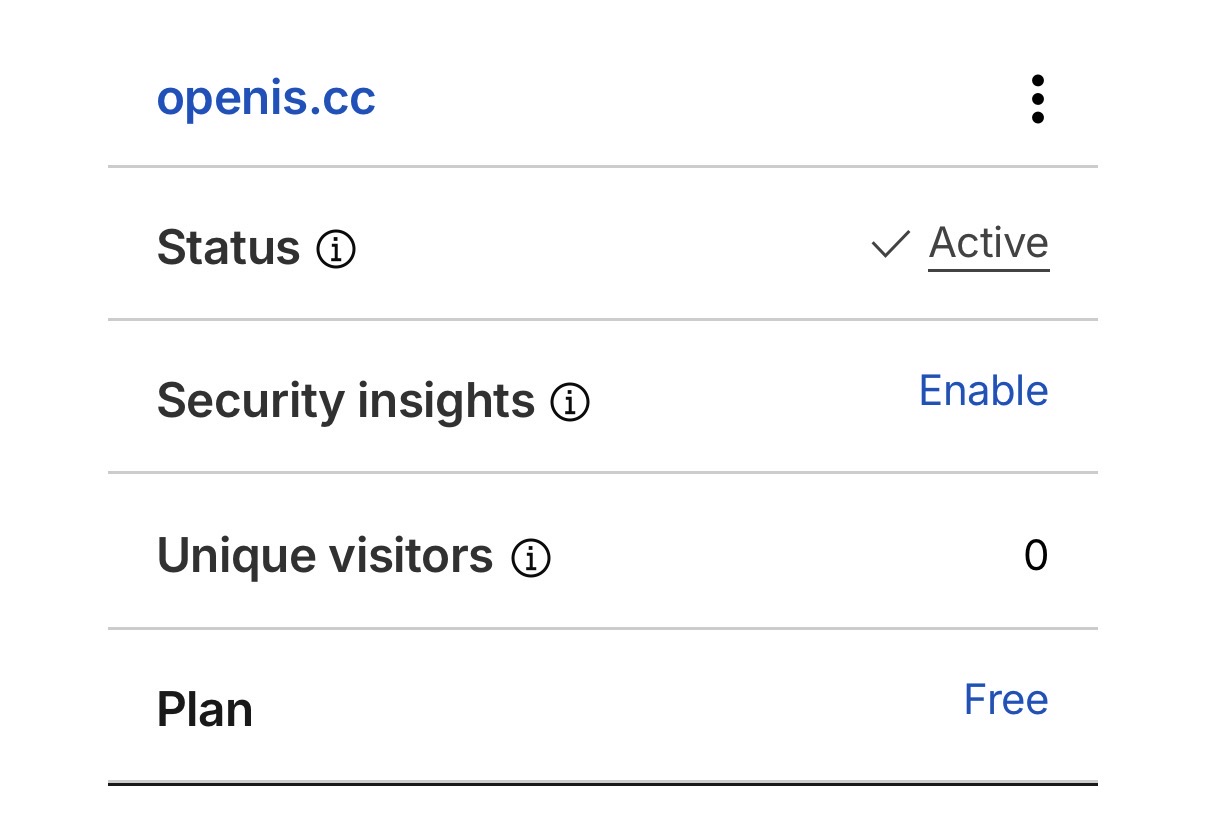Click the divider line below the openis.cc header
Viewport: 1206px width, 815px height.
pyautogui.click(x=602, y=166)
